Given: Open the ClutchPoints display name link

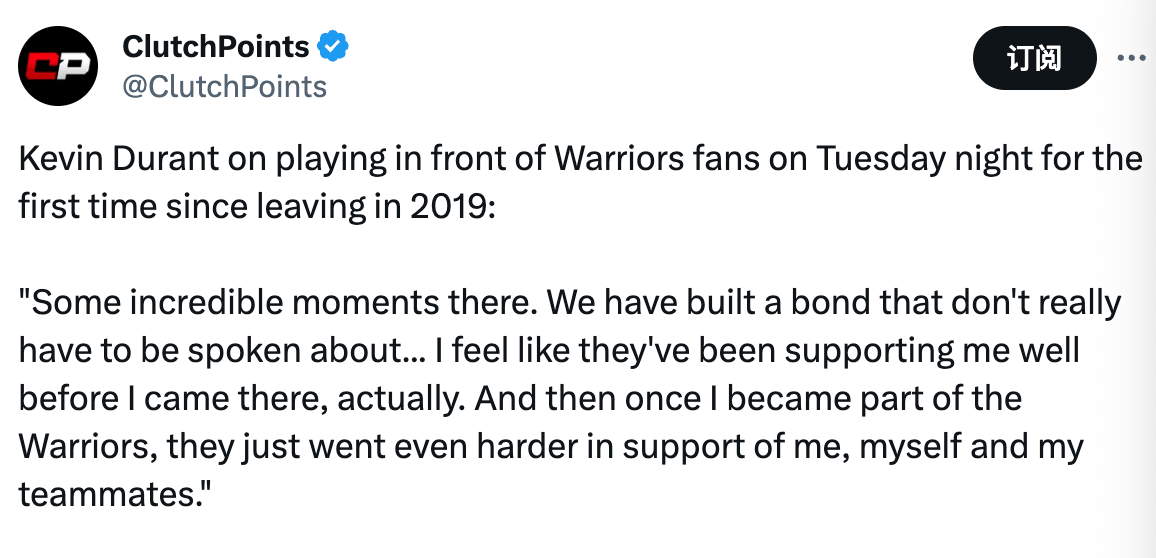Looking at the screenshot, I should coord(215,46).
